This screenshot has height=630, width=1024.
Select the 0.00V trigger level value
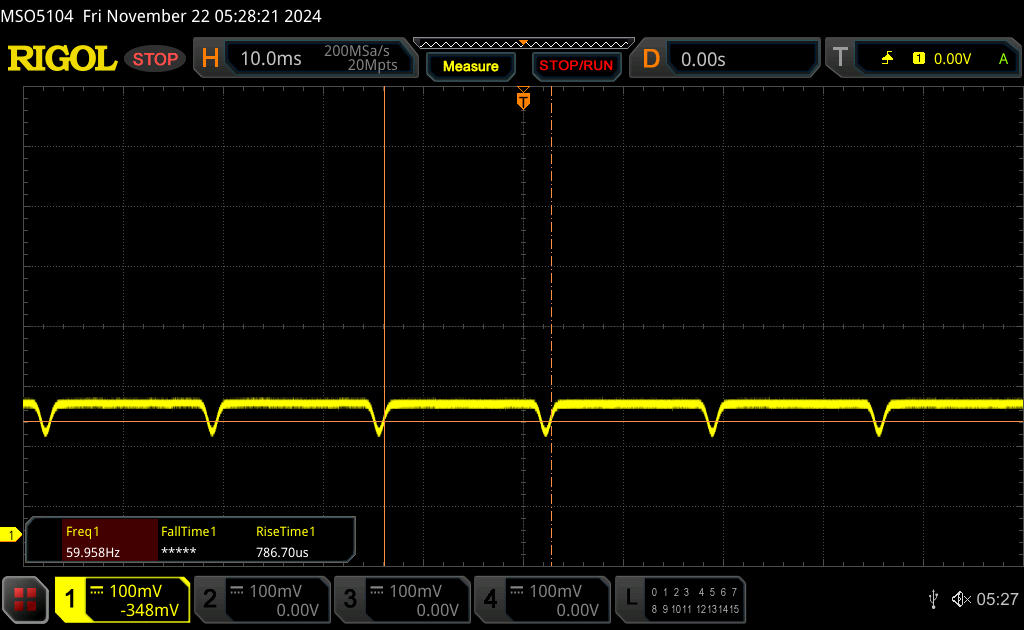tap(952, 59)
